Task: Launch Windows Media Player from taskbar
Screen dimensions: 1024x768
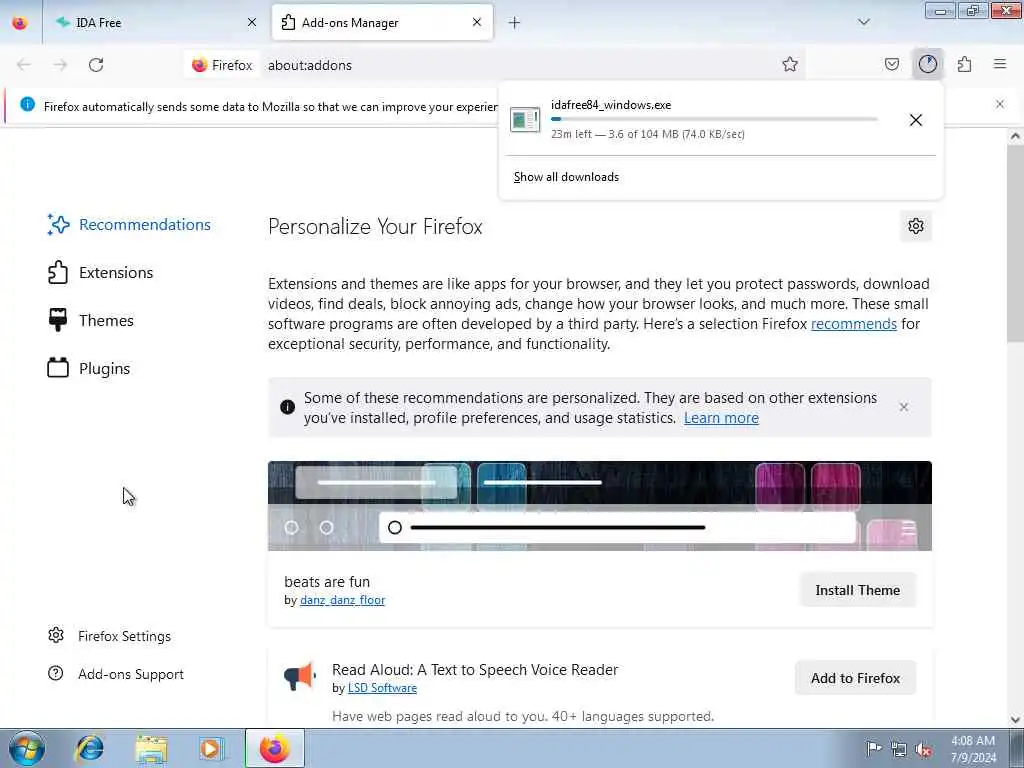Action: click(211, 748)
